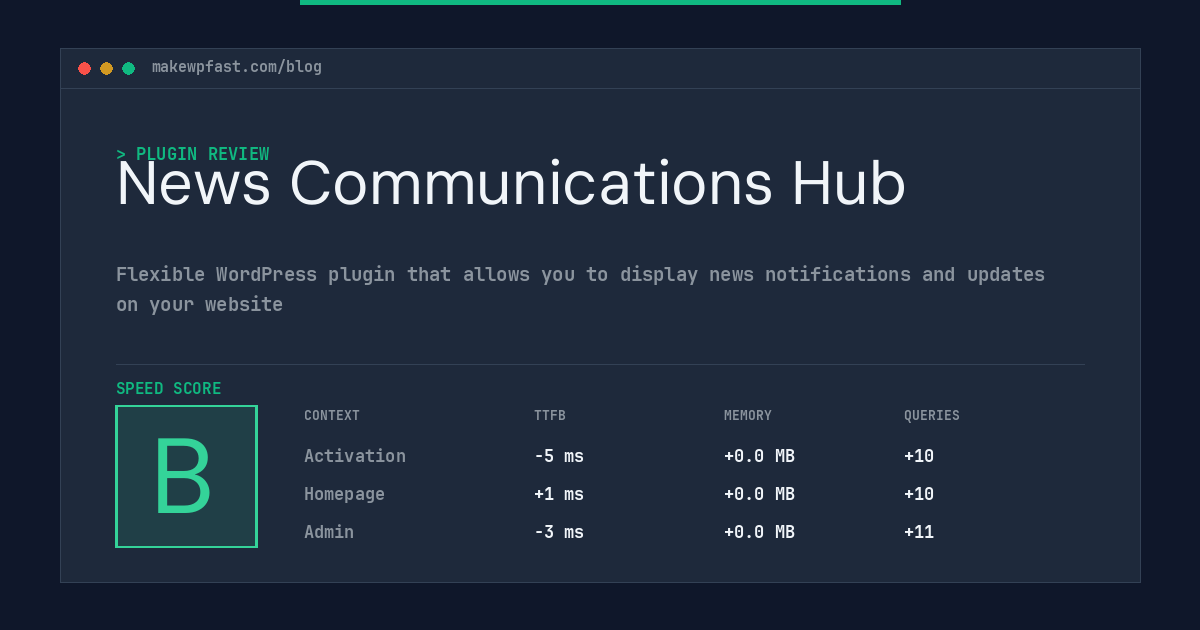Click the makewpfast.com/blog address text
1200x630 pixels.
[237, 67]
